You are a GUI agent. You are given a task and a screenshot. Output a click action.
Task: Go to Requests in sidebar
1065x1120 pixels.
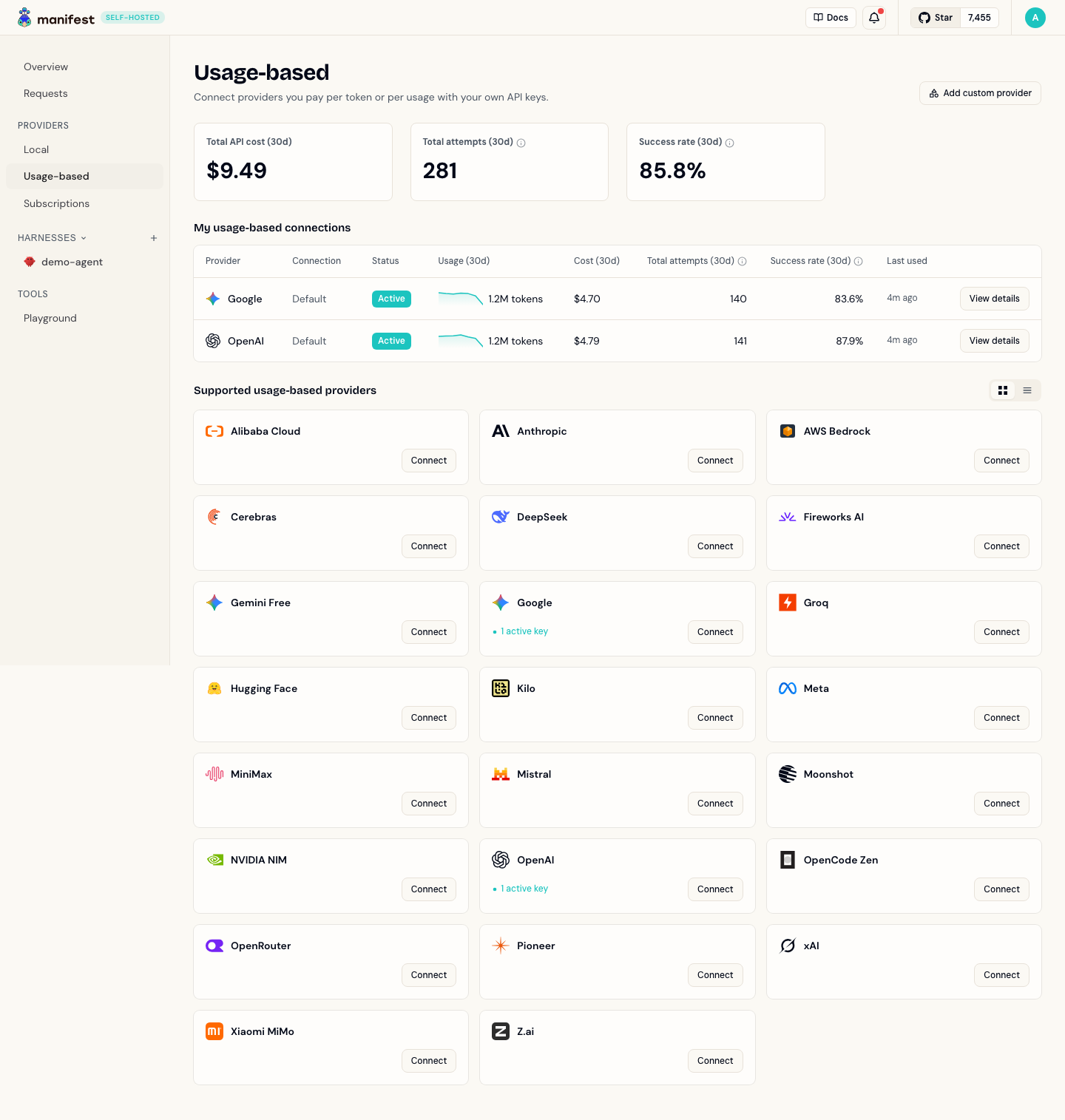point(84,93)
